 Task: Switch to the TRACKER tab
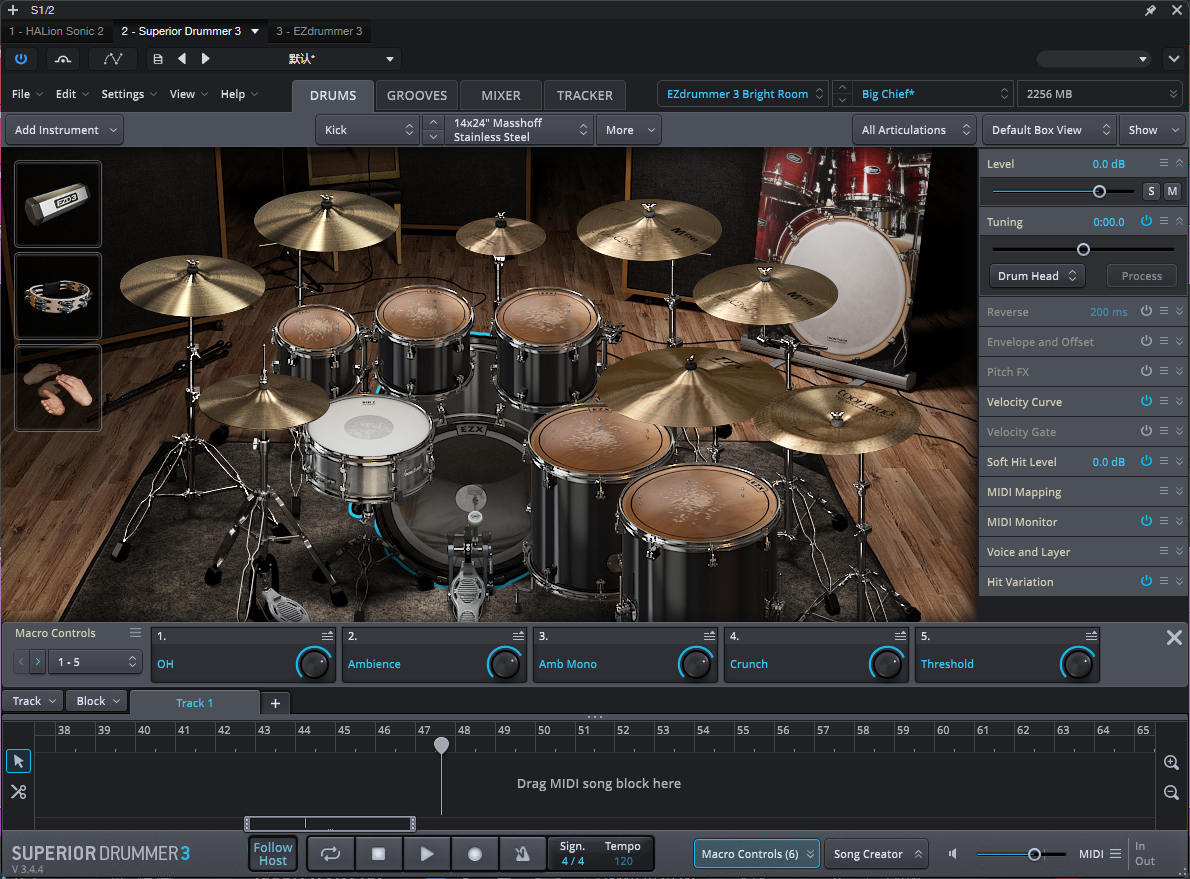(x=584, y=95)
